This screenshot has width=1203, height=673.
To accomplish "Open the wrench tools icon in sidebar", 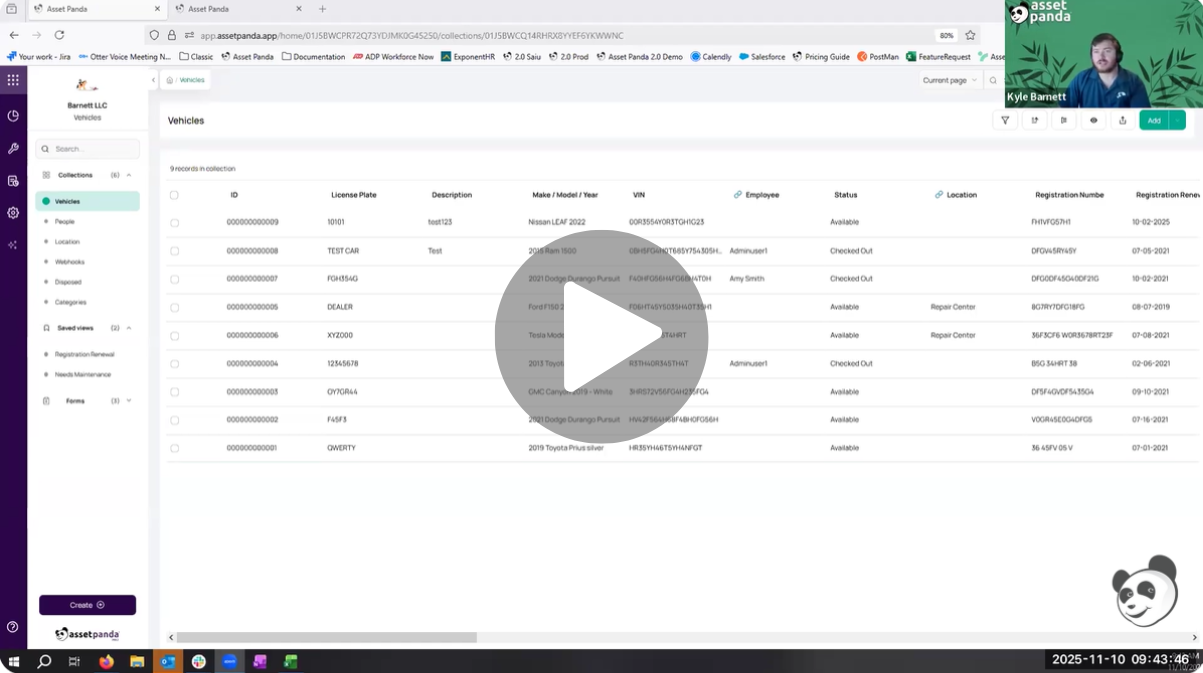I will (13, 148).
